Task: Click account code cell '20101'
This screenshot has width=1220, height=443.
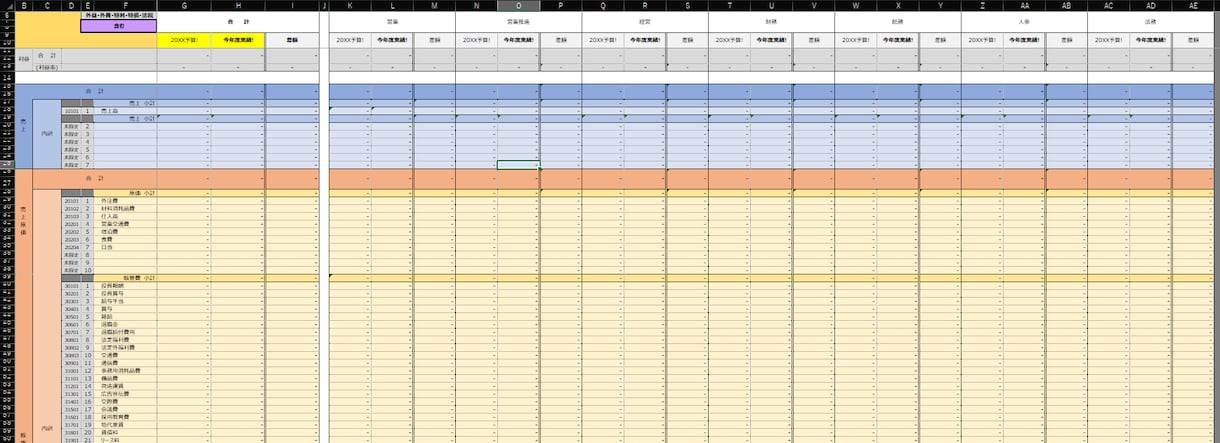Action: pyautogui.click(x=71, y=201)
